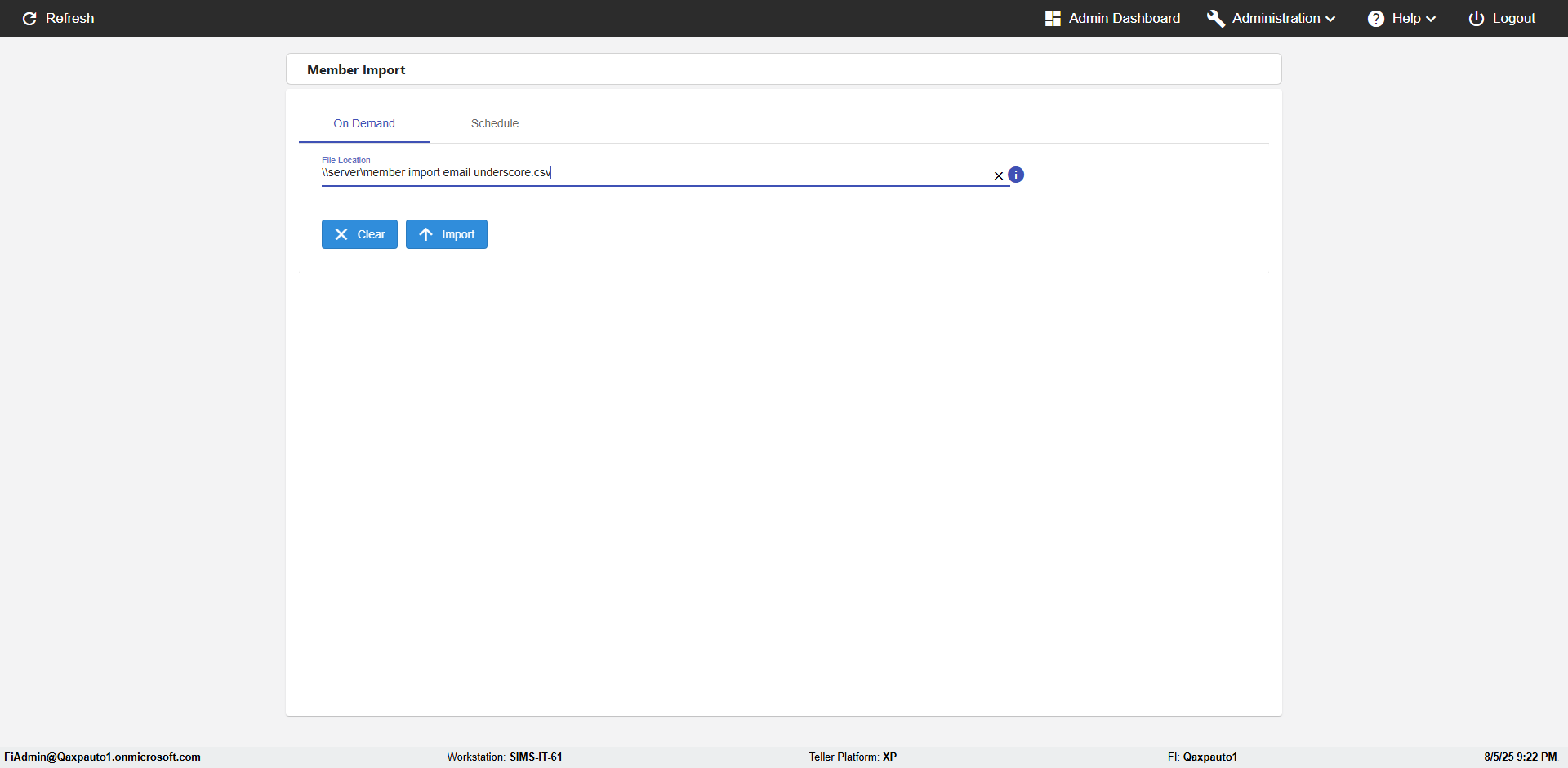1568x768 pixels.
Task: Click the Refresh text label
Action: tap(70, 18)
